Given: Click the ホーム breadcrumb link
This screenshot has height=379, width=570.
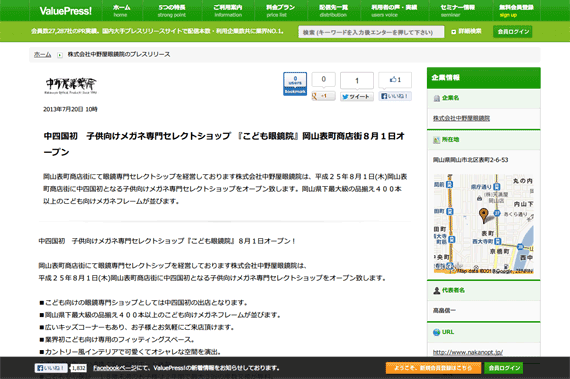Looking at the screenshot, I should (x=43, y=55).
